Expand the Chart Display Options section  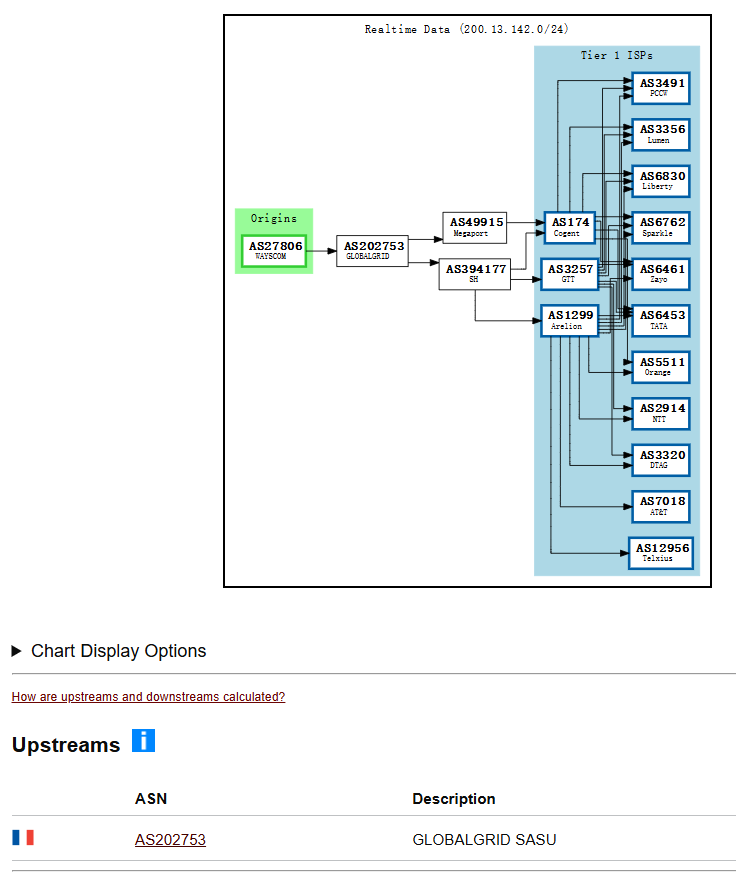tap(109, 650)
